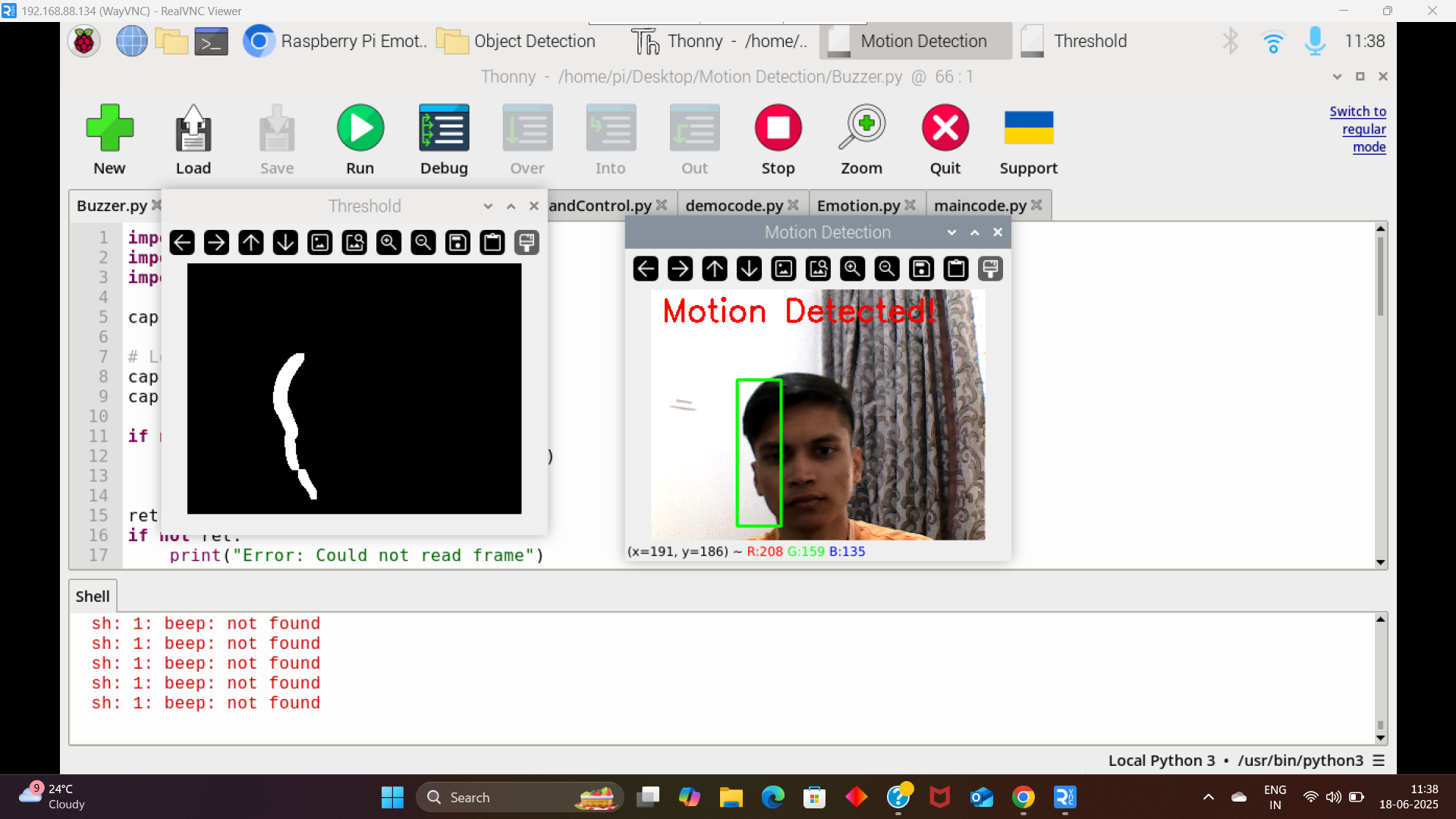Open the editor pane options chevron
The image size is (1456, 819).
[x=1337, y=76]
